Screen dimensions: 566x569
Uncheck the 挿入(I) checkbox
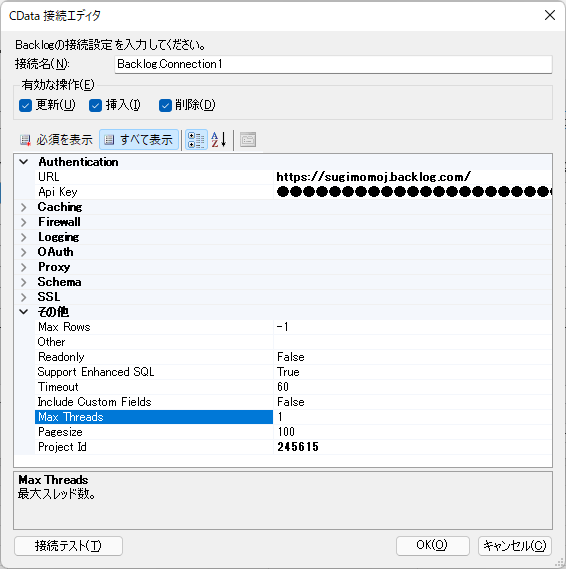(x=95, y=105)
